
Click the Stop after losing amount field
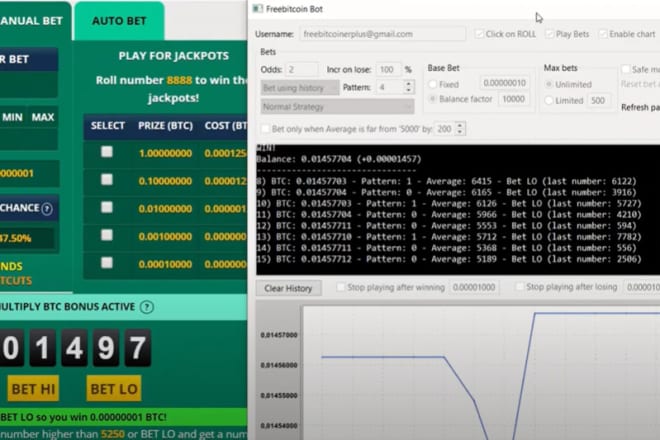[x=643, y=287]
